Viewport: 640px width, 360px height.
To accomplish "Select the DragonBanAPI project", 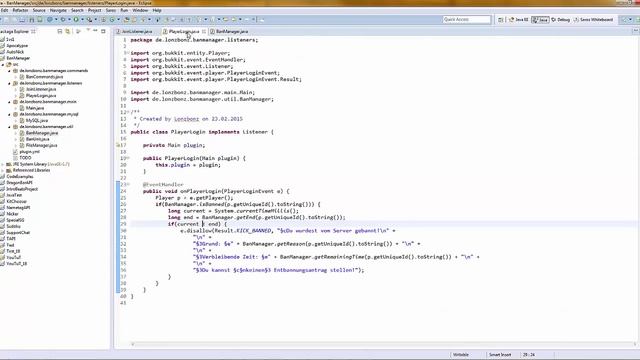I will pyautogui.click(x=19, y=183).
